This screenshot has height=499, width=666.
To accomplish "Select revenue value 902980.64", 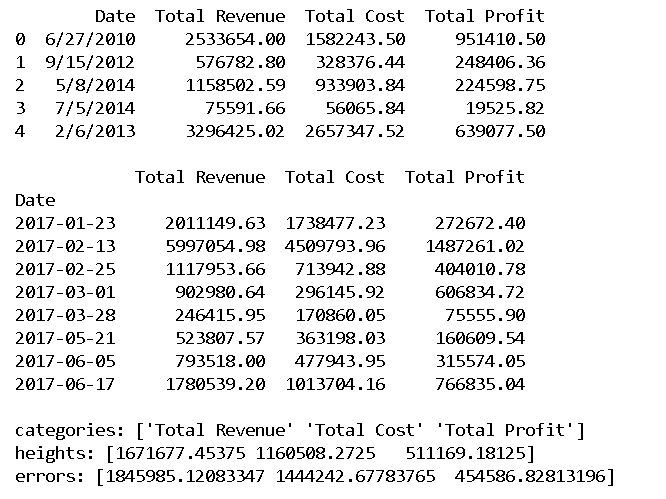I will [220, 292].
